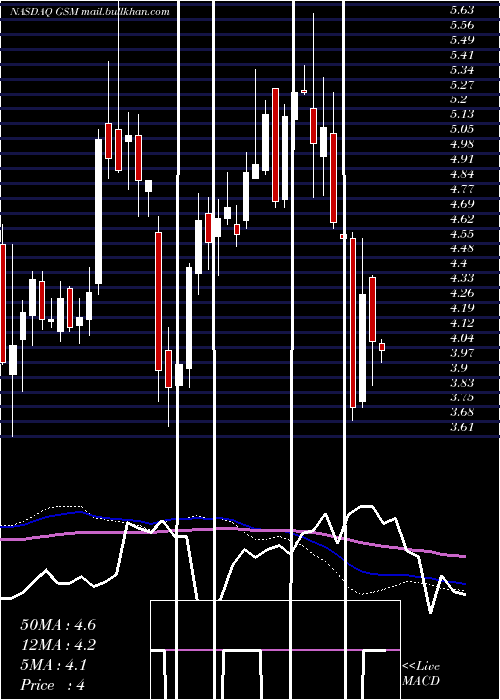The height and width of the screenshot is (700, 500).
Task: Select the 4.84 price value
Action: click(x=462, y=174)
